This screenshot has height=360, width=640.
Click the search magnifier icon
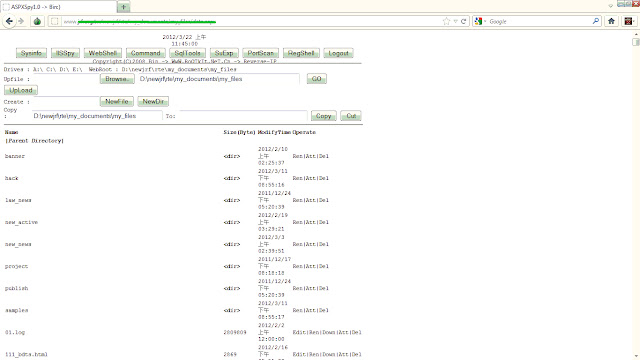596,21
